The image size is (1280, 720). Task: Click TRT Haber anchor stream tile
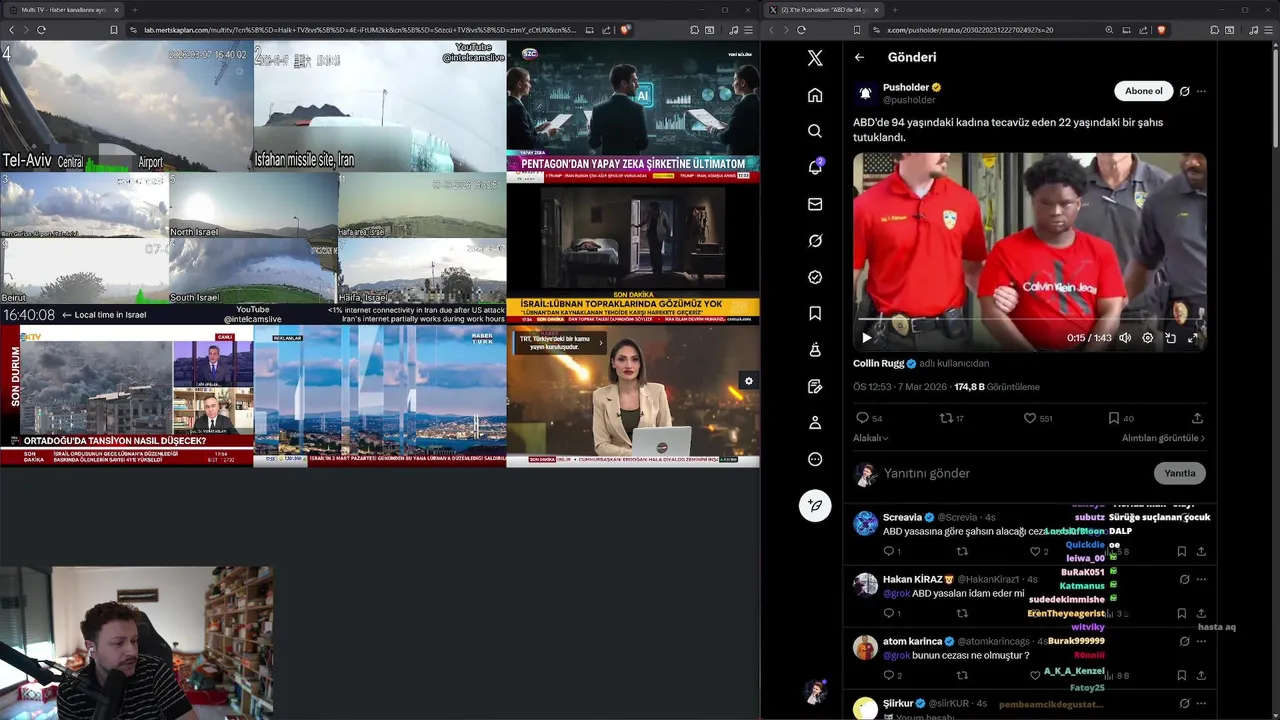[x=633, y=396]
